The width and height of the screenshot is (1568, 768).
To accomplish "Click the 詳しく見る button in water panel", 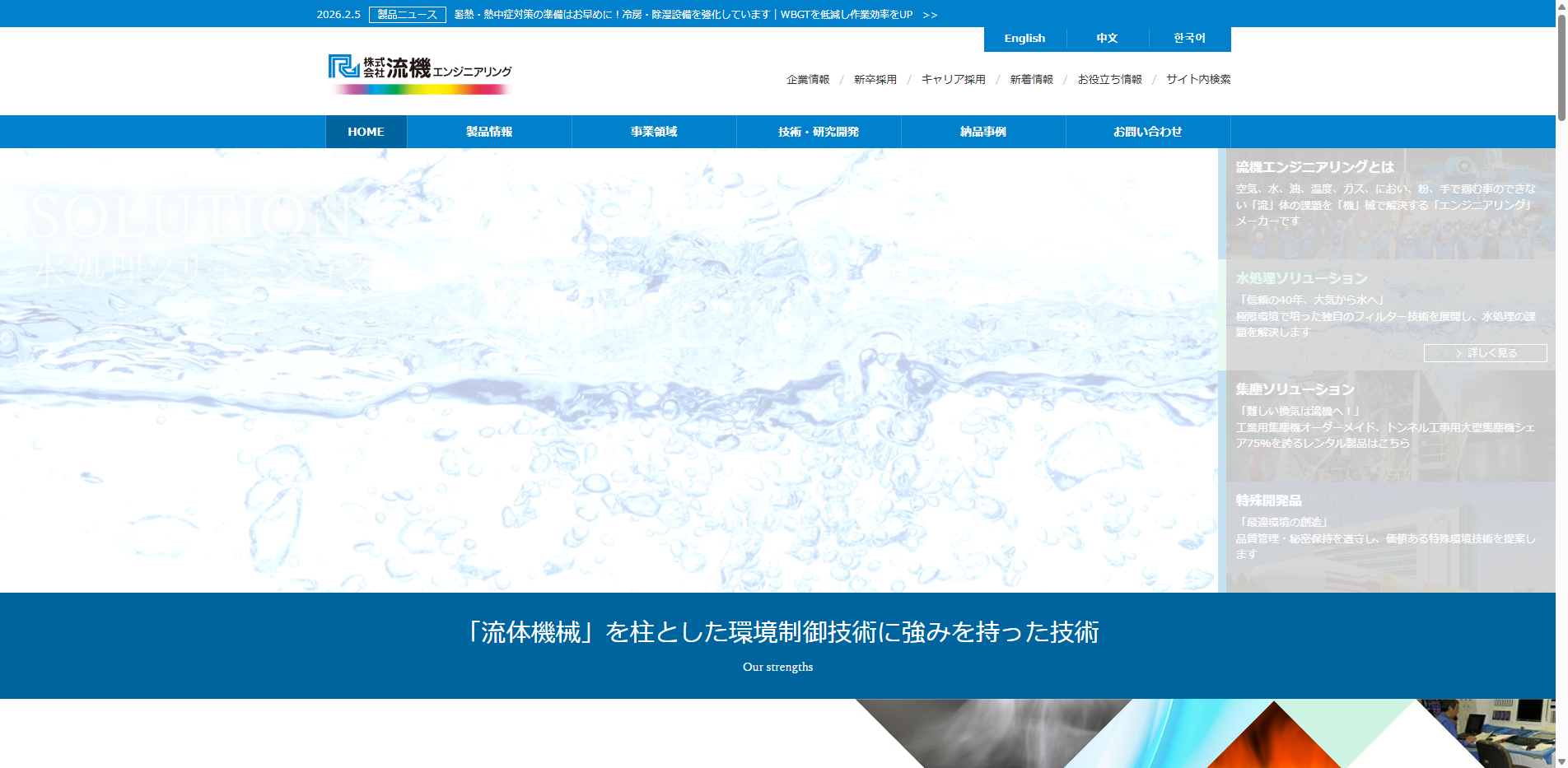I will 1485,353.
